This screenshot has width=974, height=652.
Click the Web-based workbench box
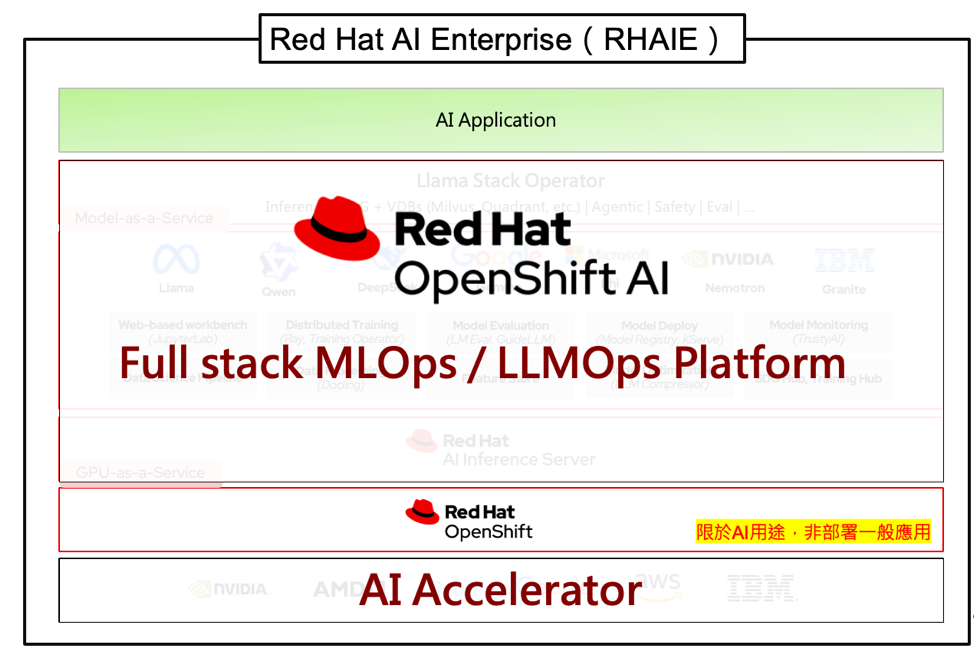click(183, 331)
